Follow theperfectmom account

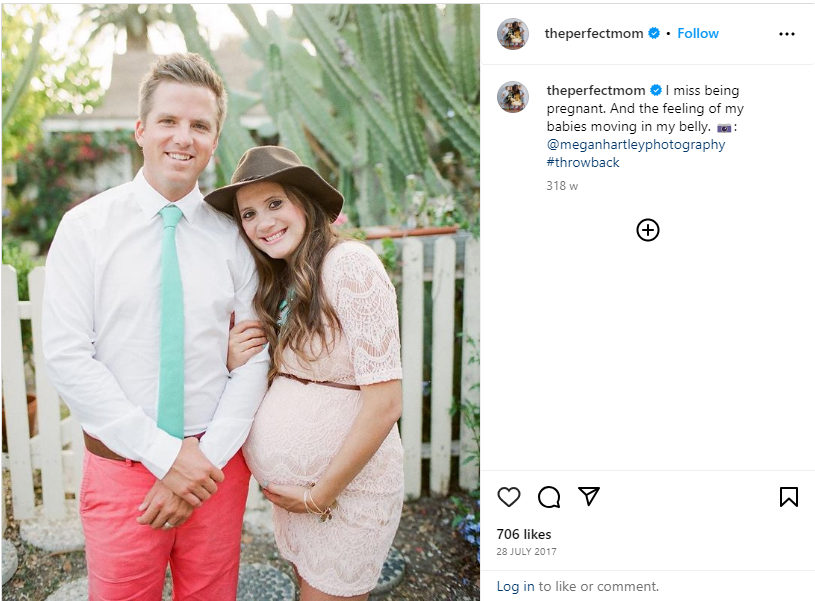point(698,33)
